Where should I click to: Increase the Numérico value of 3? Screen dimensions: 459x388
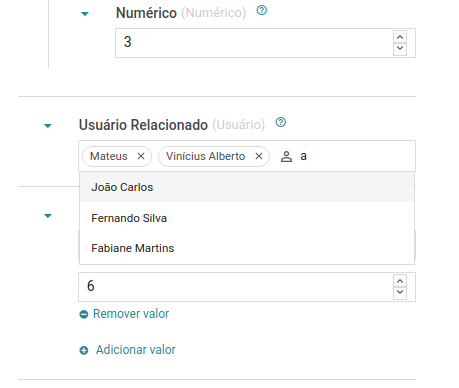click(400, 37)
